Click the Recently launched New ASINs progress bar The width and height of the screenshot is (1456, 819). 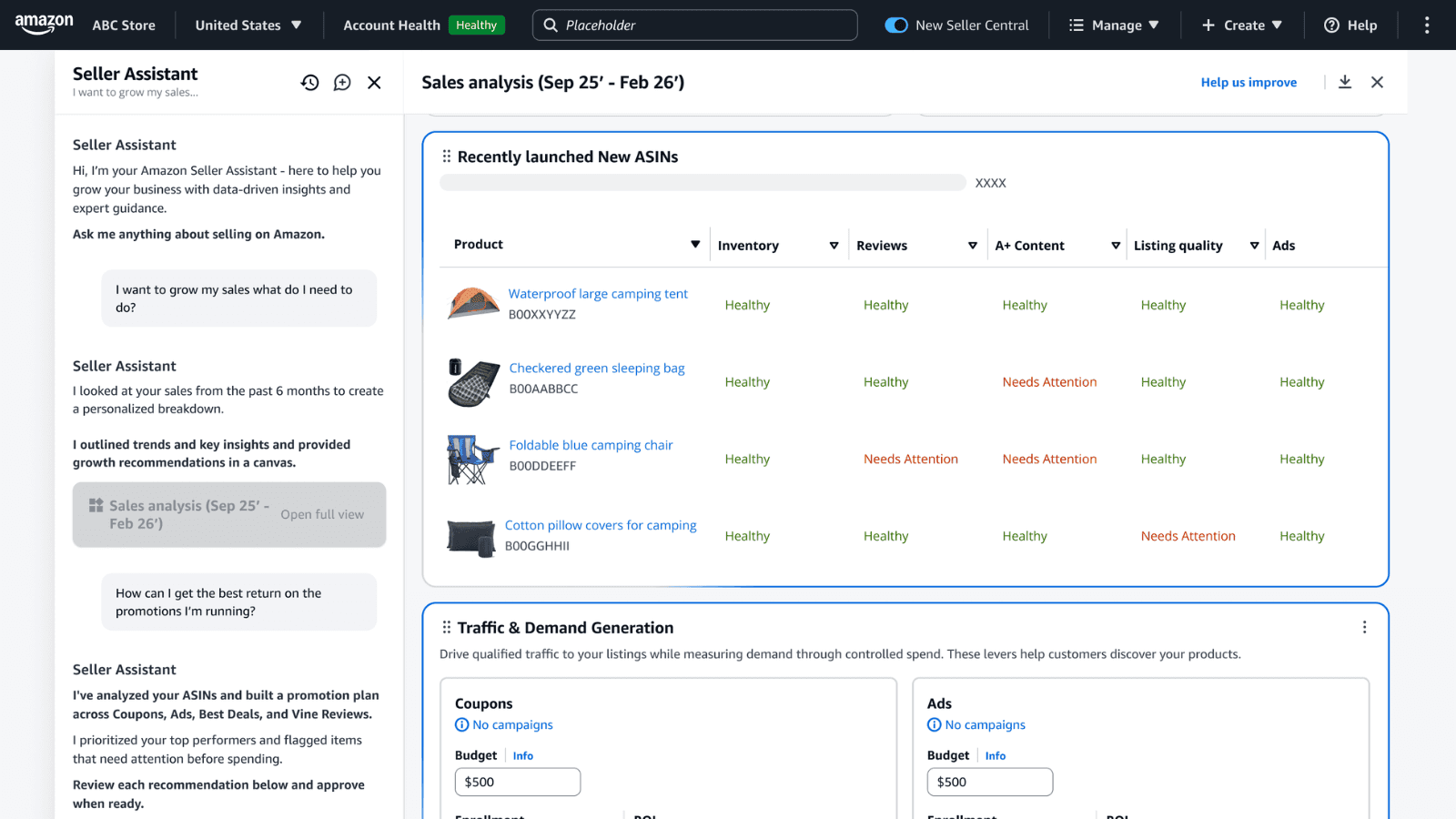coord(703,182)
